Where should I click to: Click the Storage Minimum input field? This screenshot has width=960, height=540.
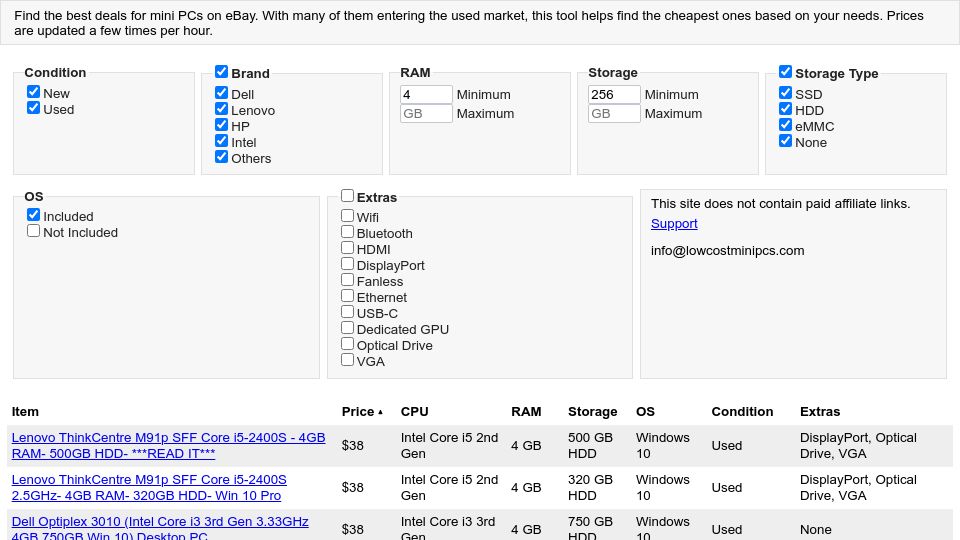614,94
